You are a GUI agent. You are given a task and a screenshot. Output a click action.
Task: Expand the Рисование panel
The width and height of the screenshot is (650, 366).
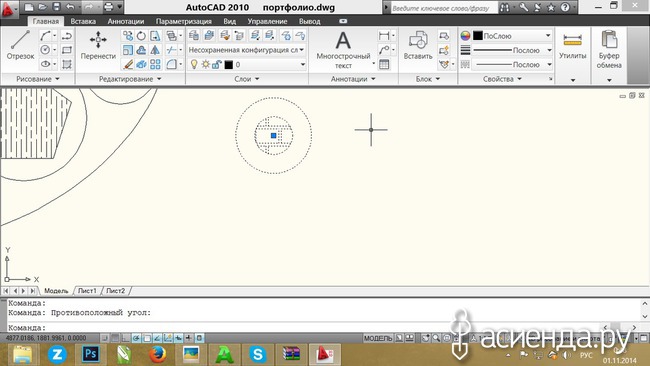tap(38, 79)
